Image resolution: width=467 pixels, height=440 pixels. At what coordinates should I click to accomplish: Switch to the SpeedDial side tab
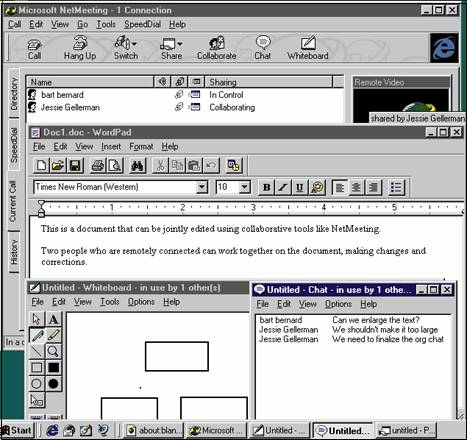click(x=14, y=145)
